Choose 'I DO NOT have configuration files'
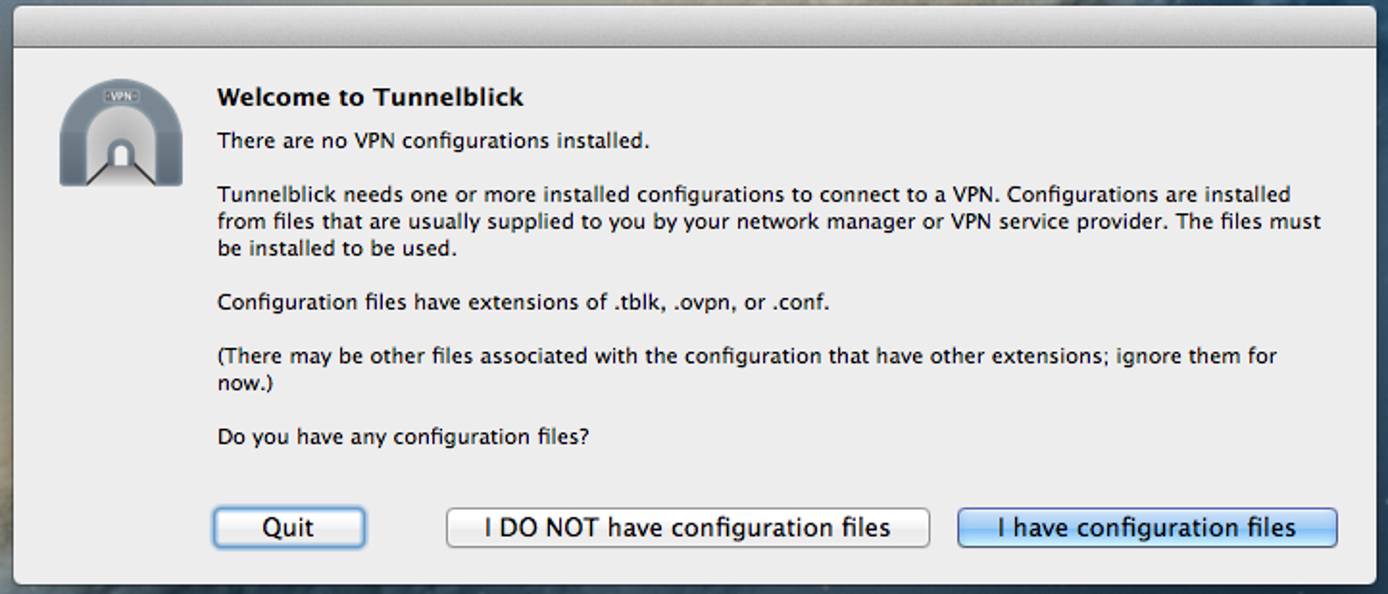 (x=688, y=527)
